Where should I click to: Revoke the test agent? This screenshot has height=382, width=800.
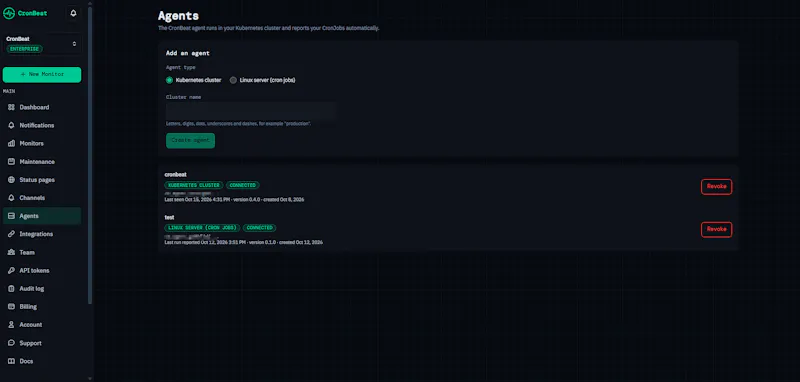[x=716, y=230]
